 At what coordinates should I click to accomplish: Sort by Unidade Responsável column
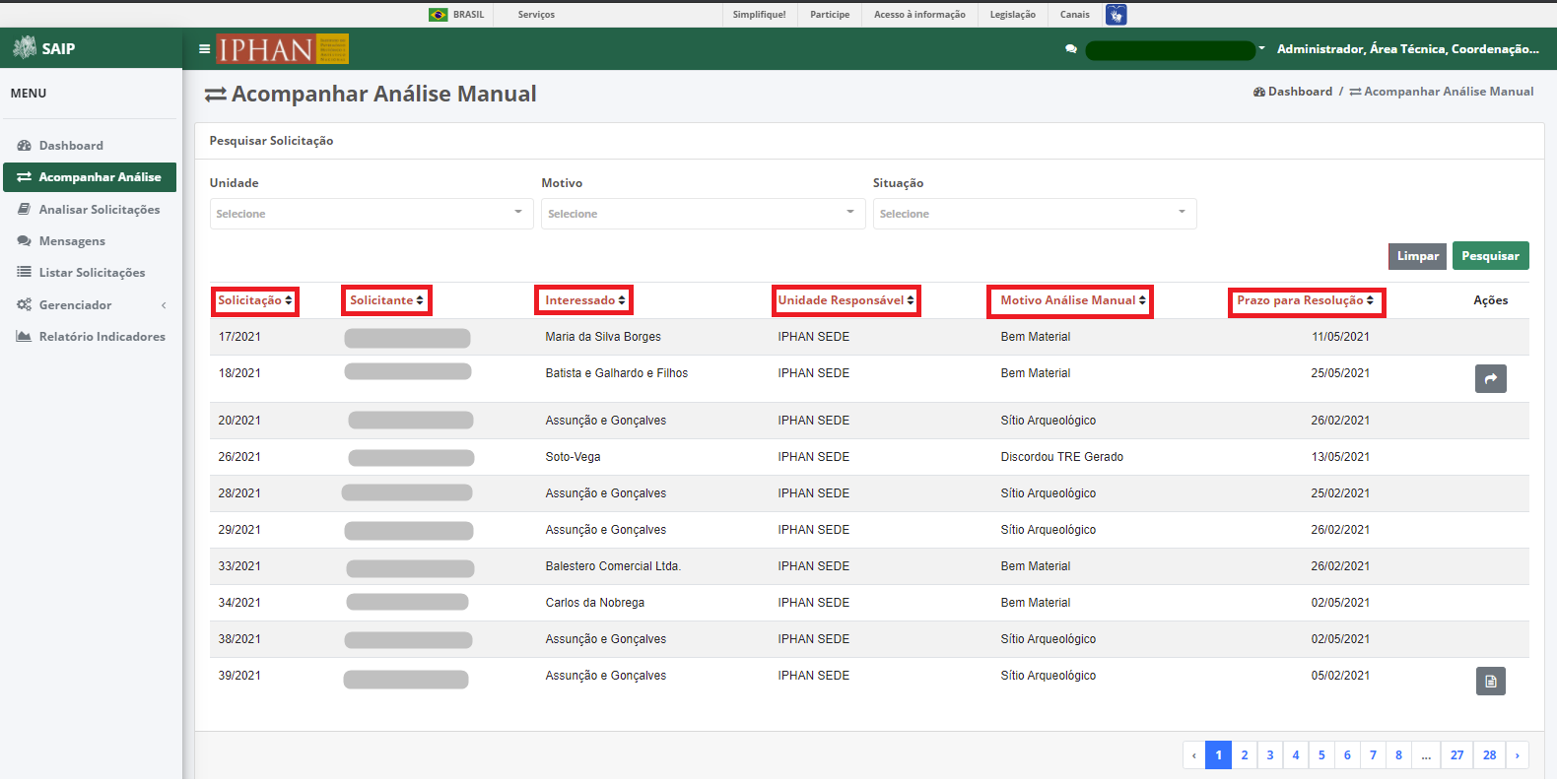[x=846, y=300]
